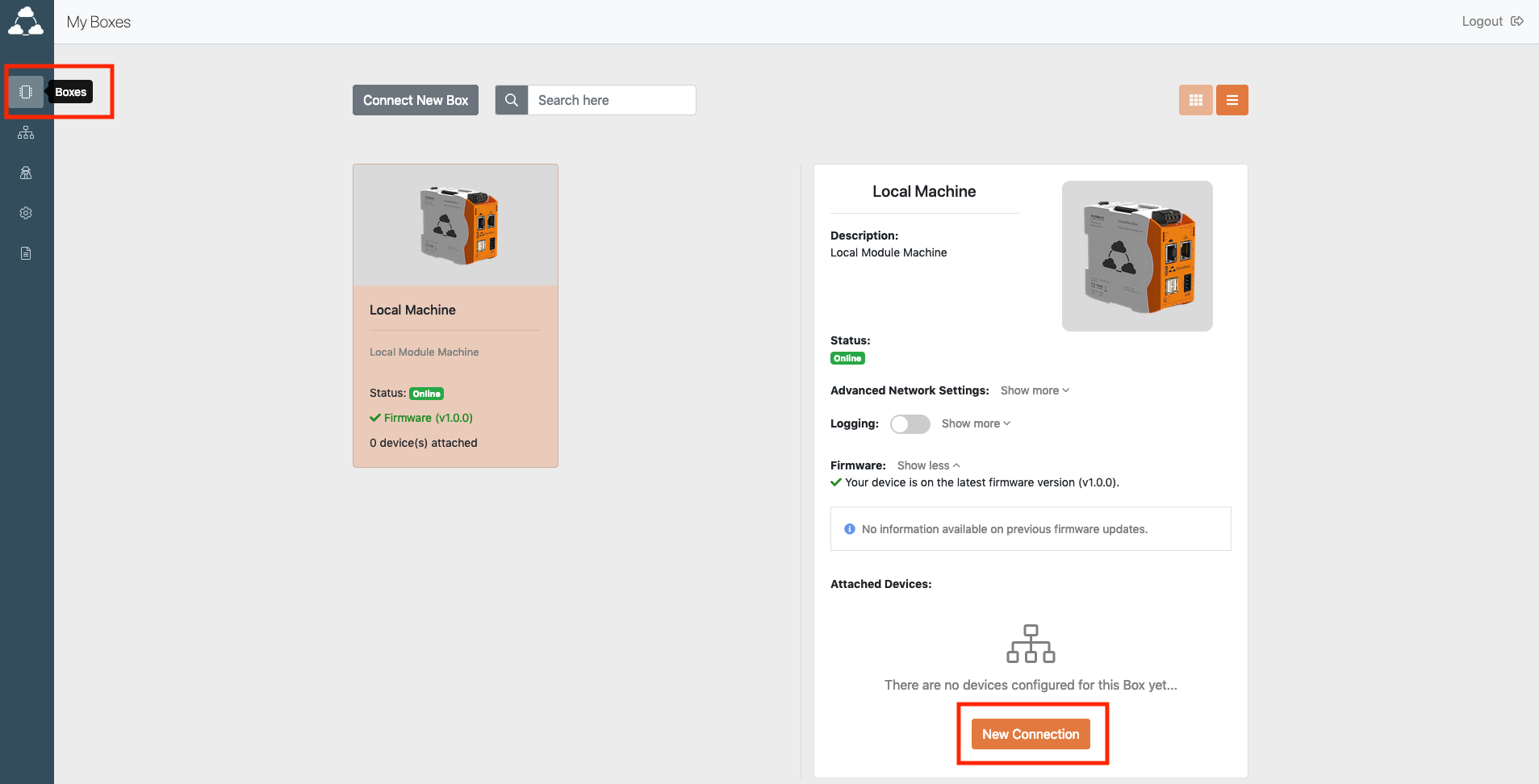The width and height of the screenshot is (1539, 784).
Task: Click the search magnifier icon
Action: pyautogui.click(x=512, y=100)
